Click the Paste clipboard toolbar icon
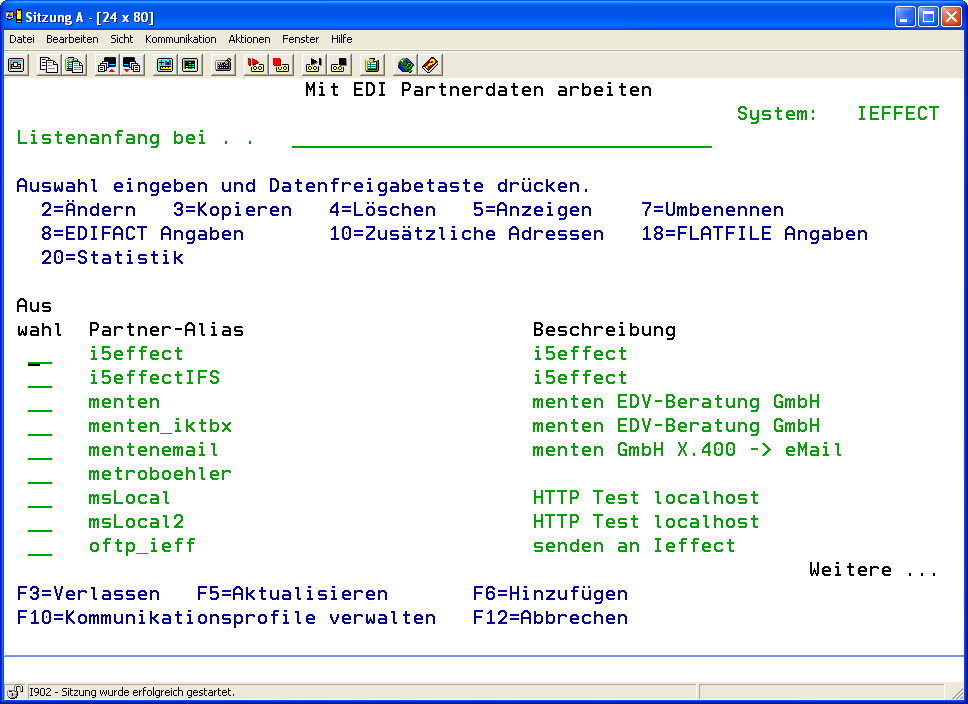 (x=74, y=65)
